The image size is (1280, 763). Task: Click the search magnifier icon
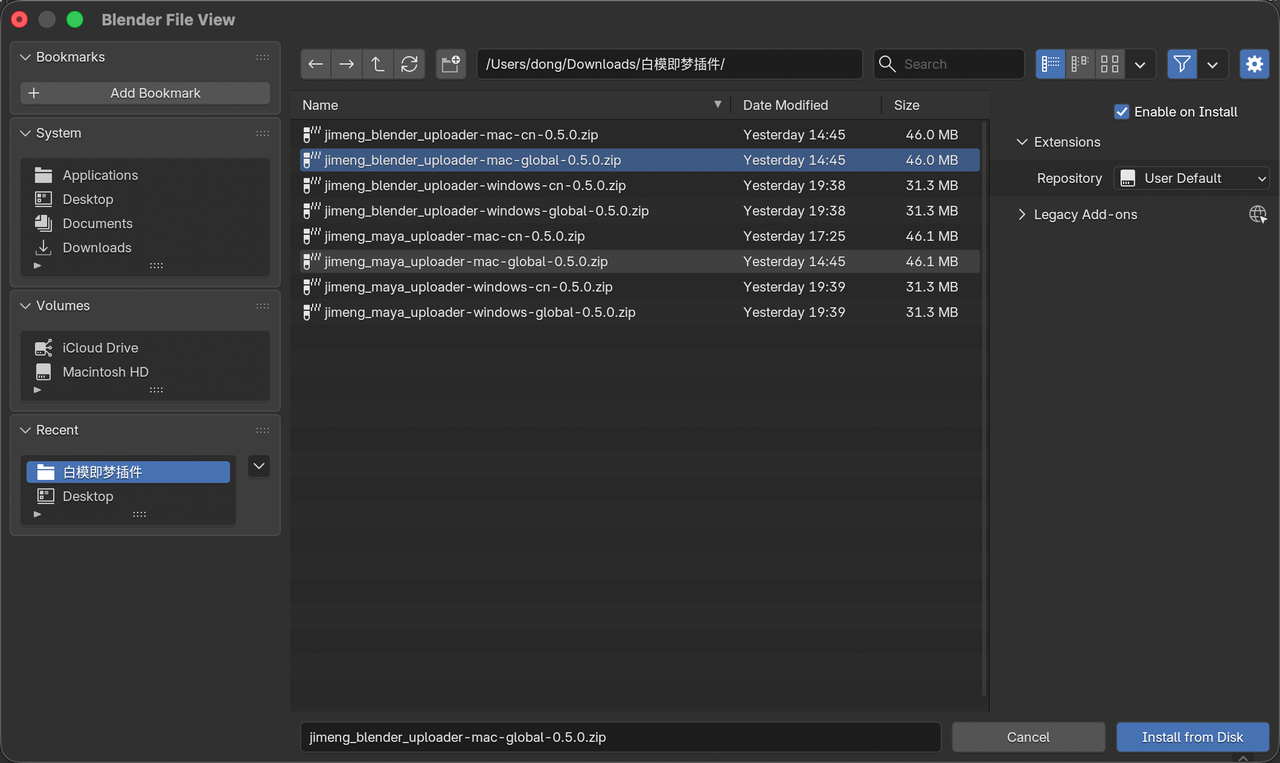tap(887, 64)
